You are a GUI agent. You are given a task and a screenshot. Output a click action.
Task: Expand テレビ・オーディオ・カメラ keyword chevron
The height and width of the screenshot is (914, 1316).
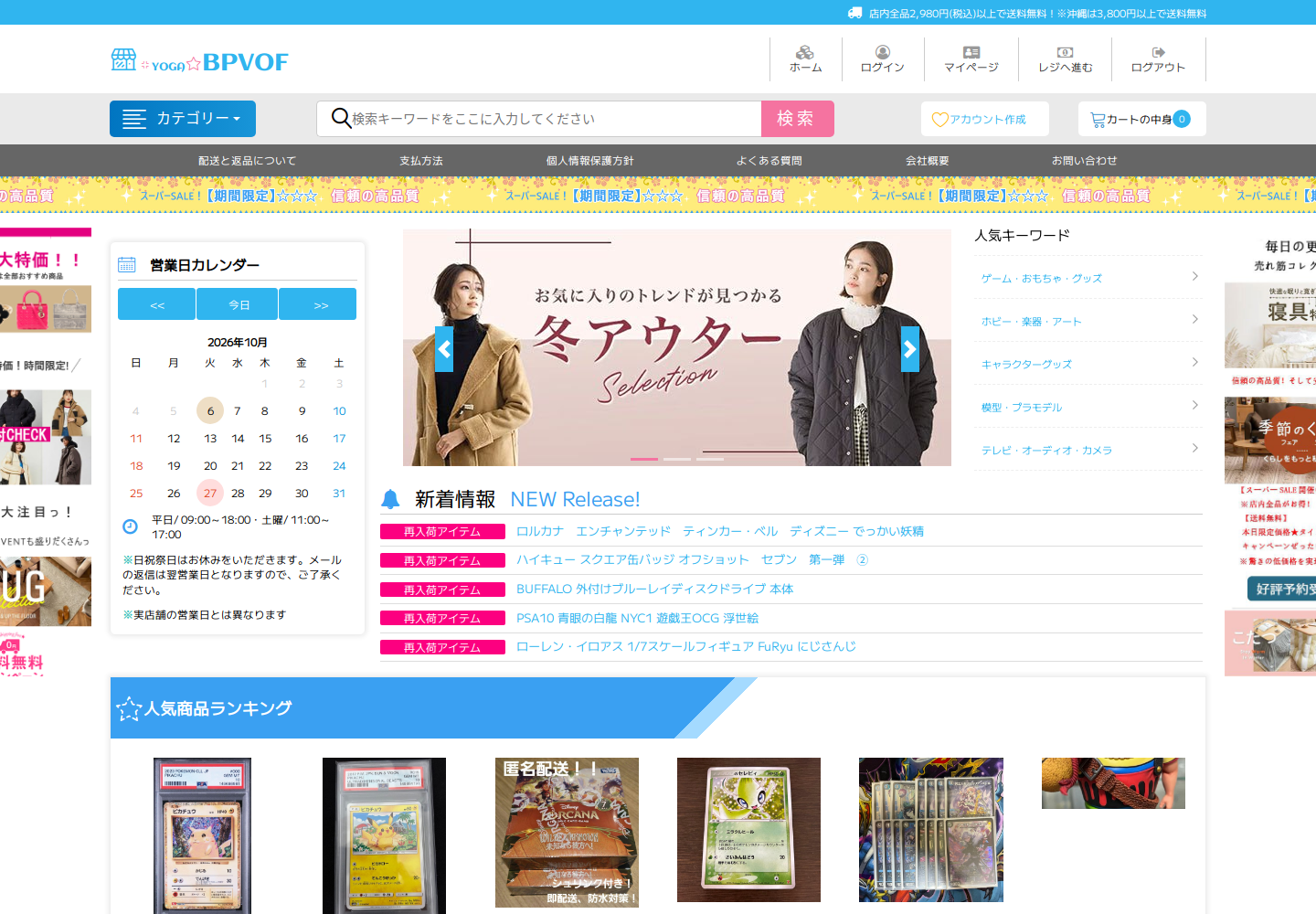pyautogui.click(x=1194, y=448)
